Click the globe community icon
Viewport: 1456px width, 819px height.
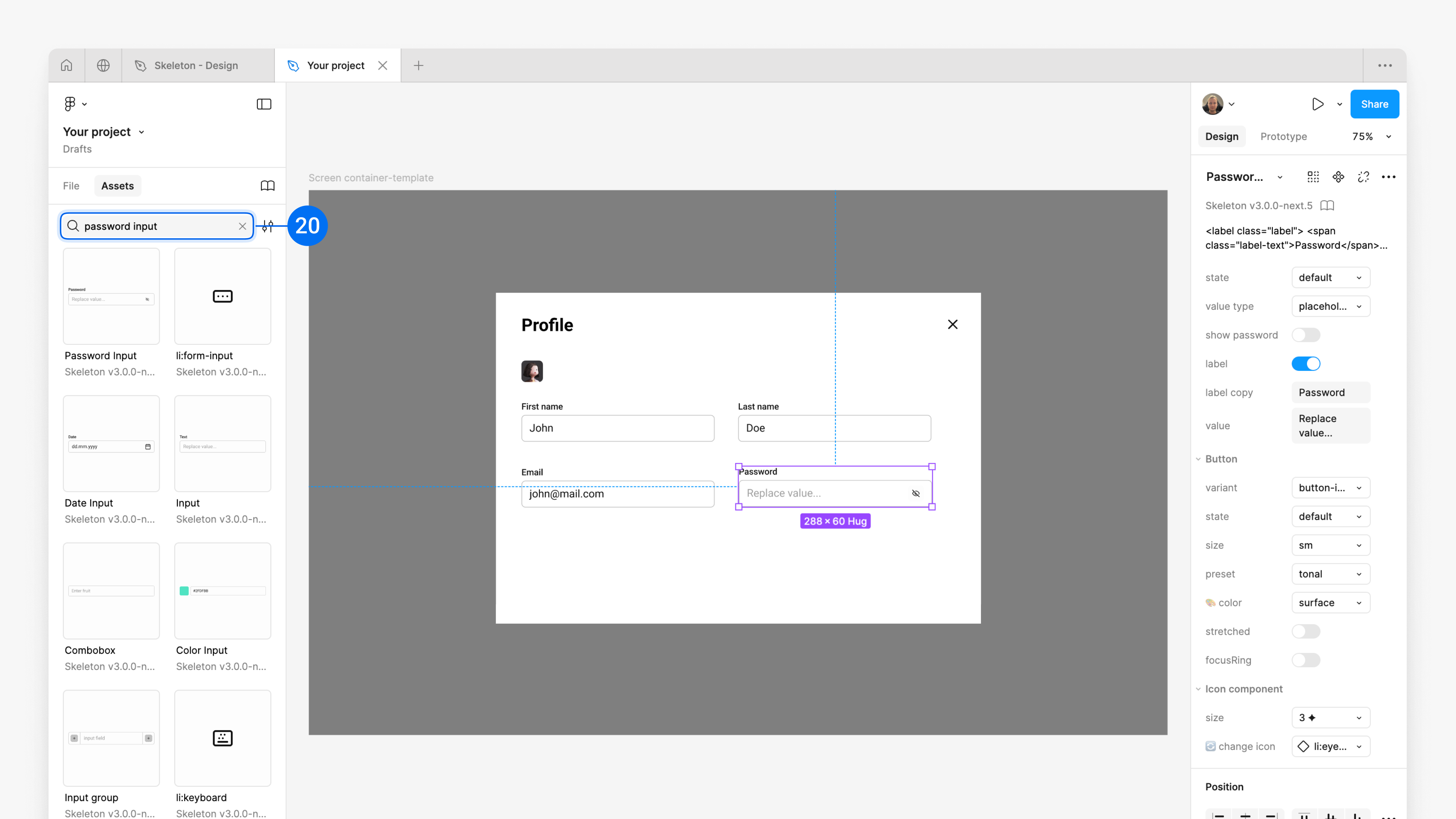tap(103, 66)
